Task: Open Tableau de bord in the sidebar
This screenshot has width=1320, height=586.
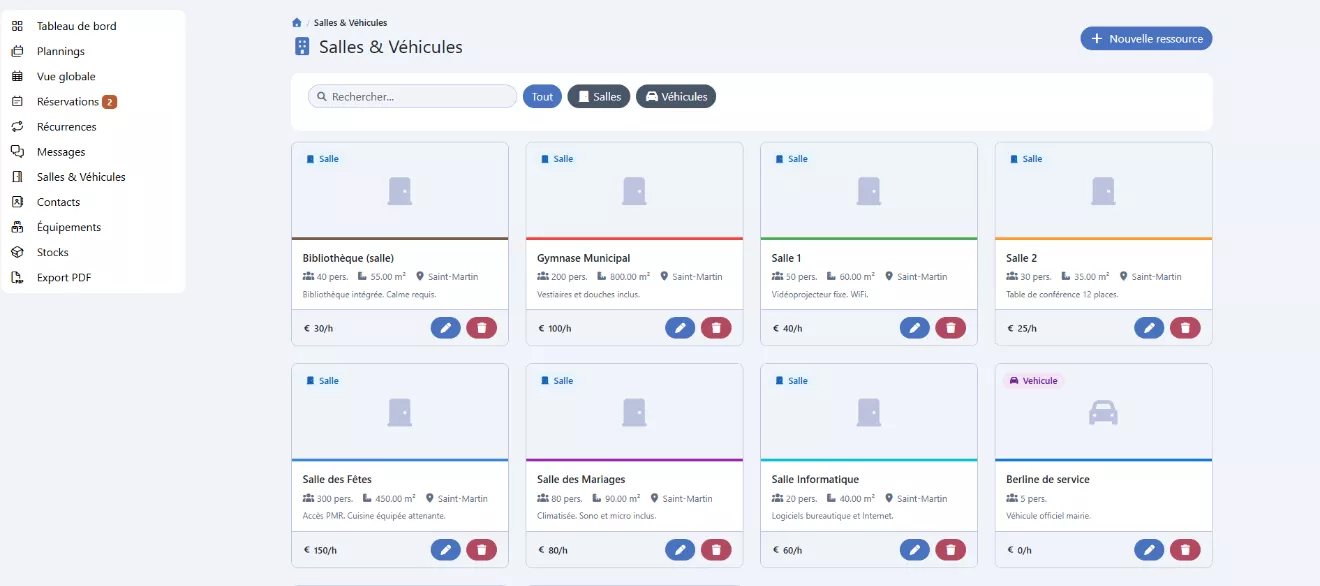Action: pos(76,26)
